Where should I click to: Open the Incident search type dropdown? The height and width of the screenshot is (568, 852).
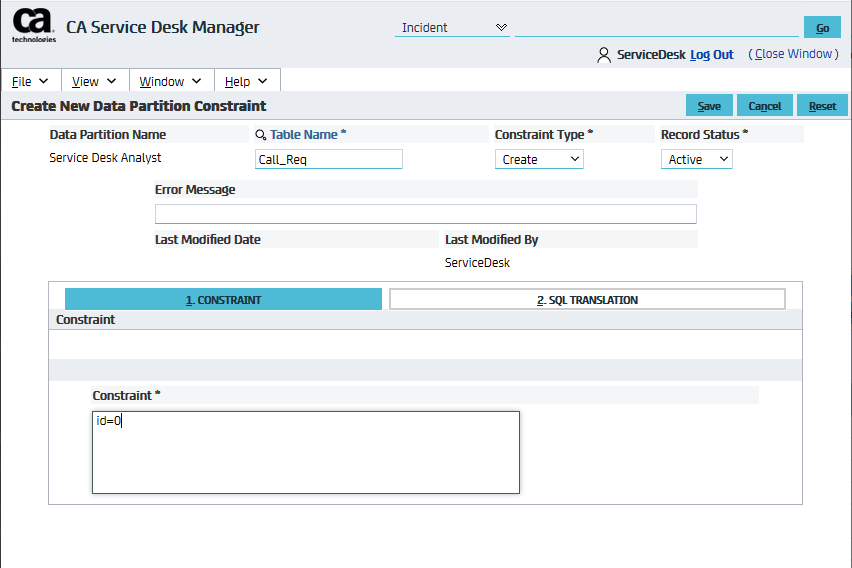pyautogui.click(x=452, y=28)
